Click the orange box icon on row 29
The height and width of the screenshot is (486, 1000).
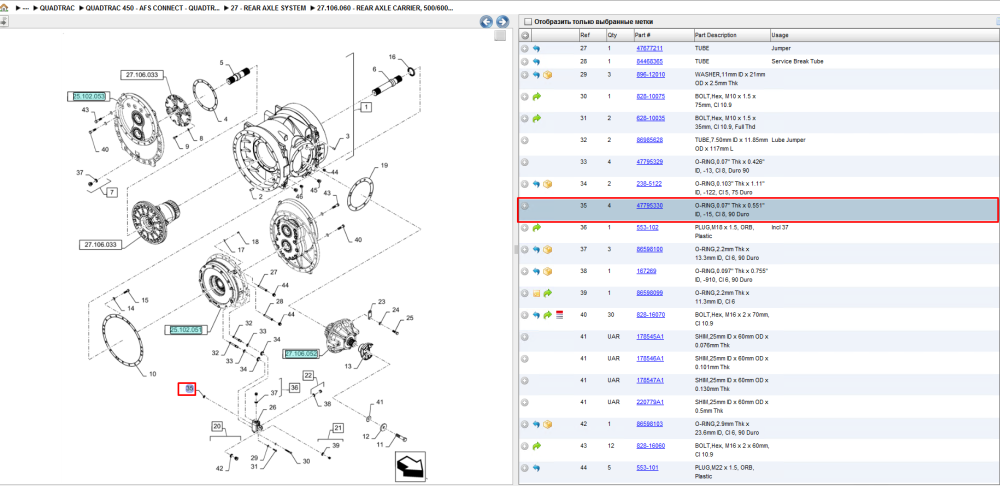coord(547,75)
